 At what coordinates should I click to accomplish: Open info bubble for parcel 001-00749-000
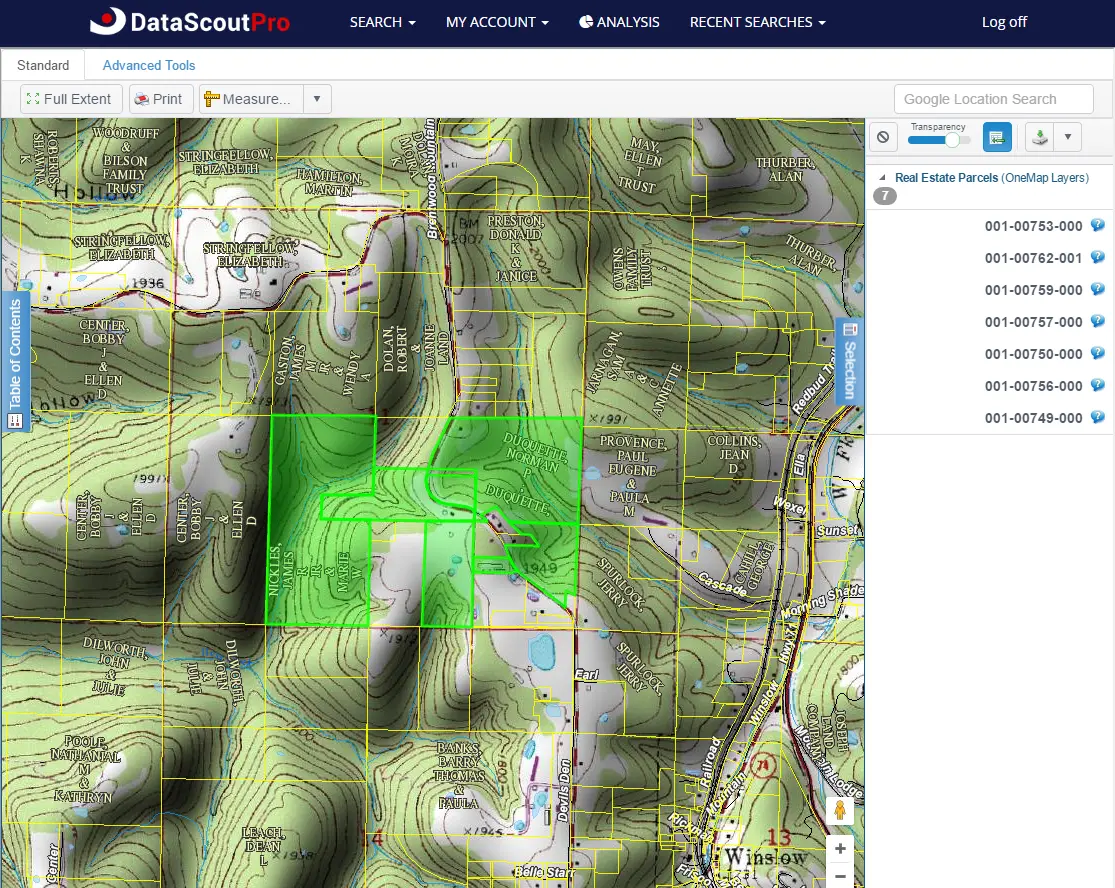1098,417
